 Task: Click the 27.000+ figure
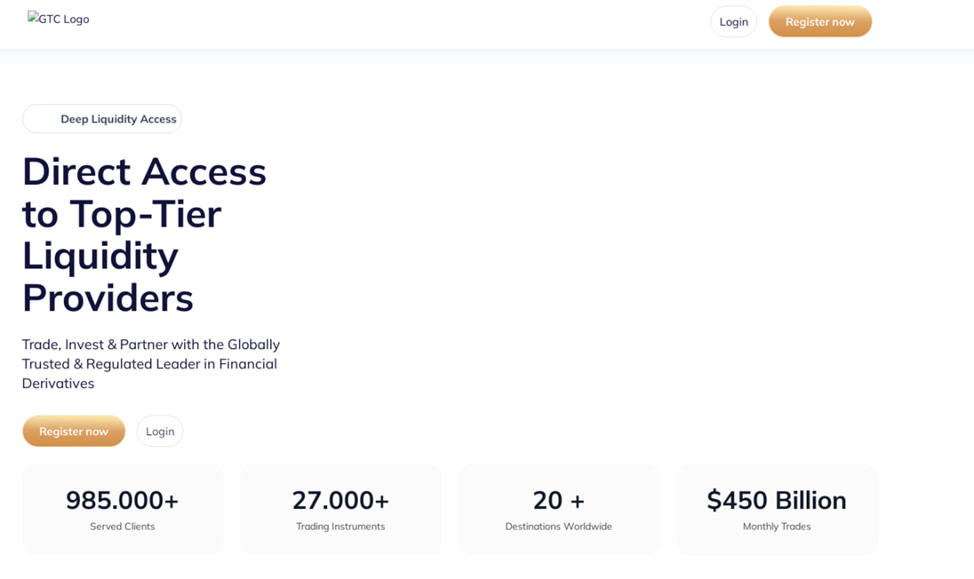pyautogui.click(x=340, y=500)
